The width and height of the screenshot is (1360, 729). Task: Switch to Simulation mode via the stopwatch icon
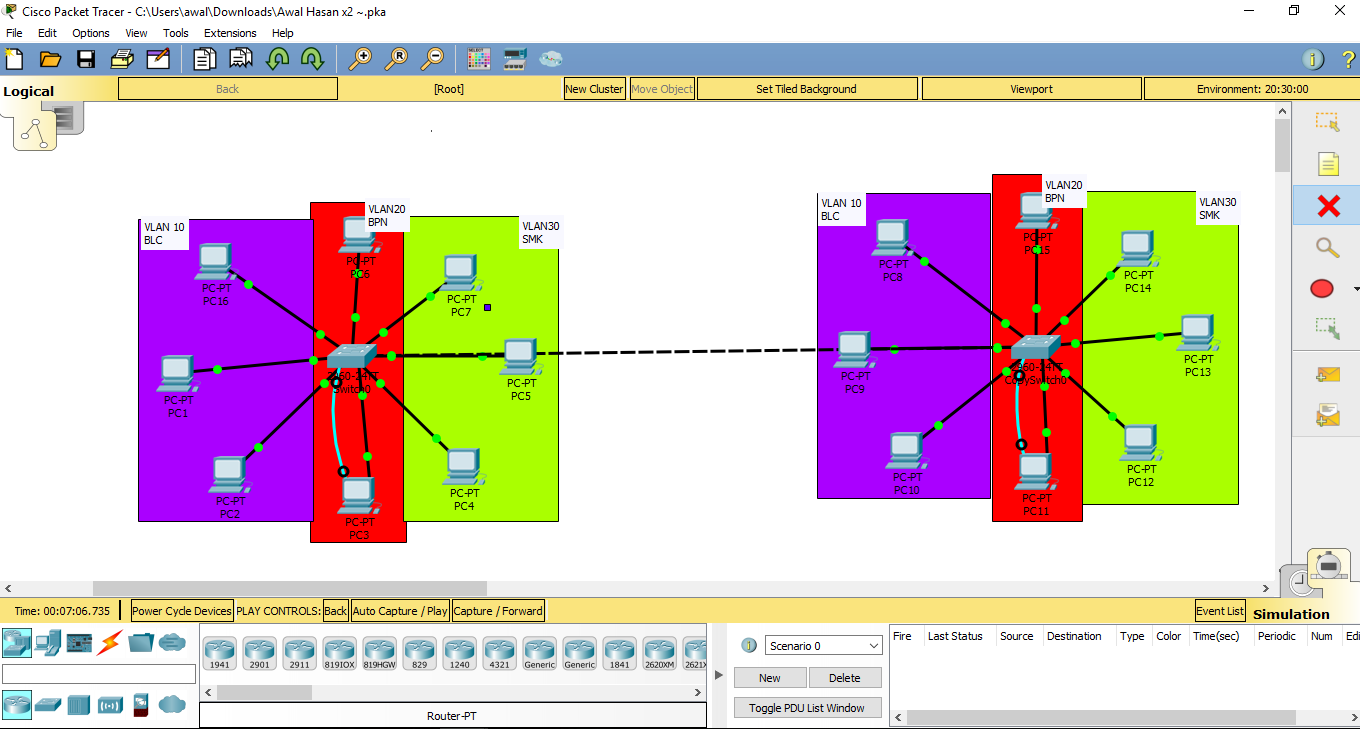click(x=1328, y=566)
